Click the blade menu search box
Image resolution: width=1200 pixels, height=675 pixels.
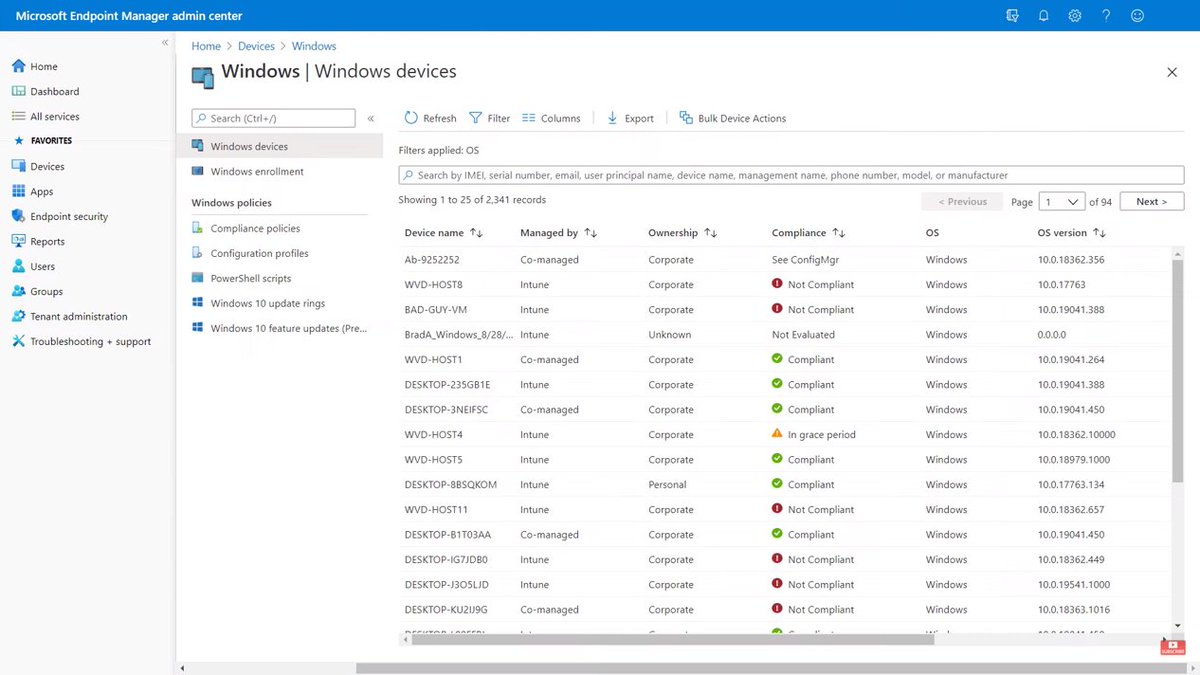click(x=273, y=118)
